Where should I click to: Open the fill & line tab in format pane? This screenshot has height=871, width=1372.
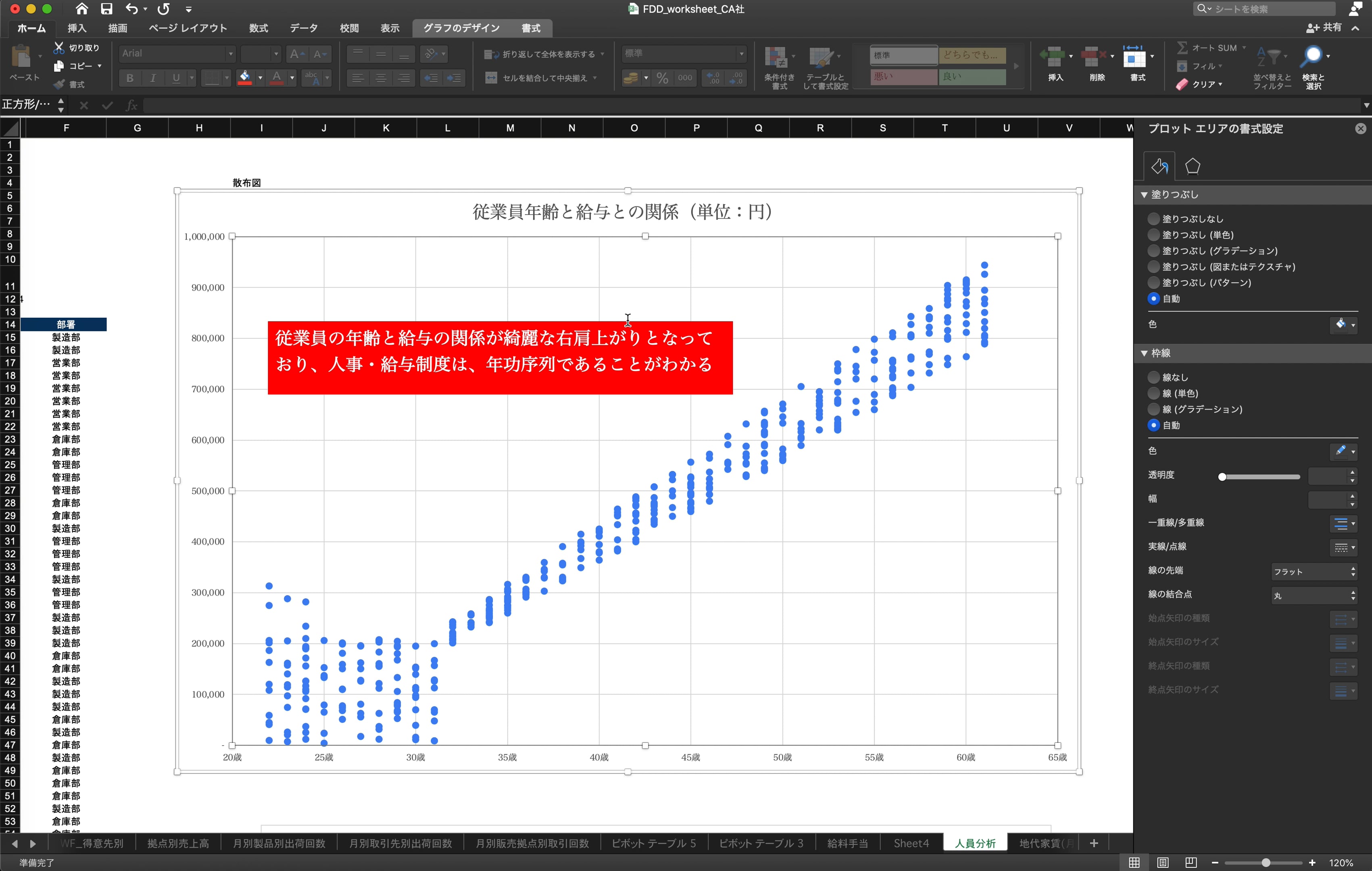(1159, 166)
